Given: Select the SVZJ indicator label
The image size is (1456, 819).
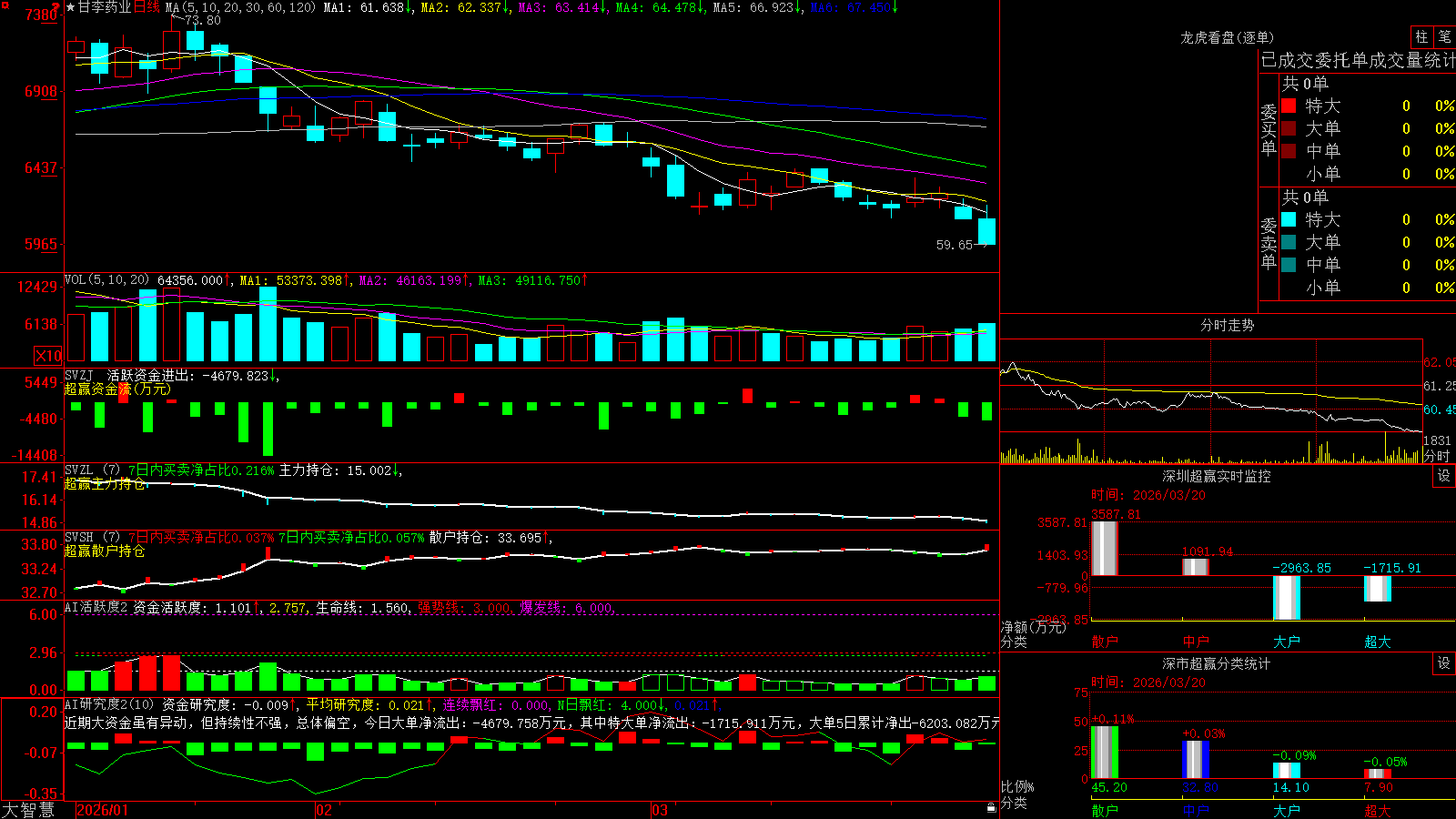Looking at the screenshot, I should click(x=78, y=375).
